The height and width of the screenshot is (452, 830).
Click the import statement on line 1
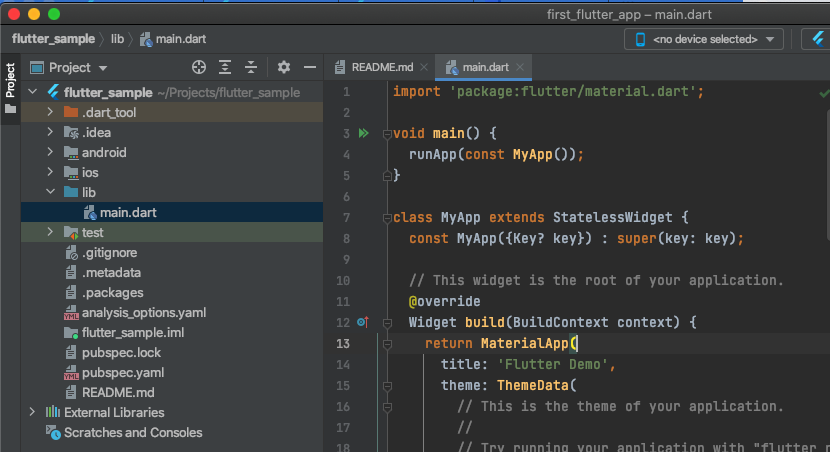click(x=548, y=92)
